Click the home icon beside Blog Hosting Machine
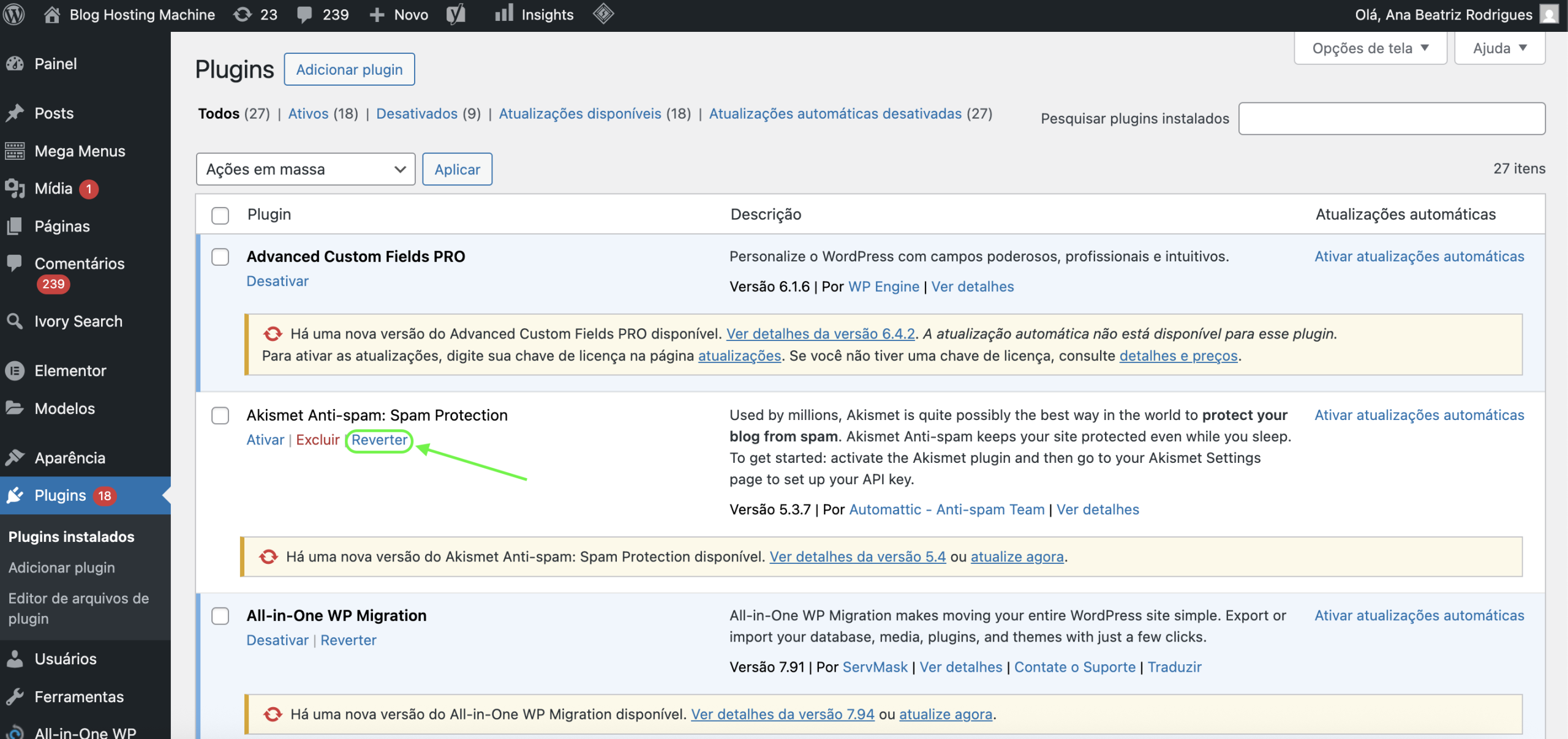 point(52,14)
